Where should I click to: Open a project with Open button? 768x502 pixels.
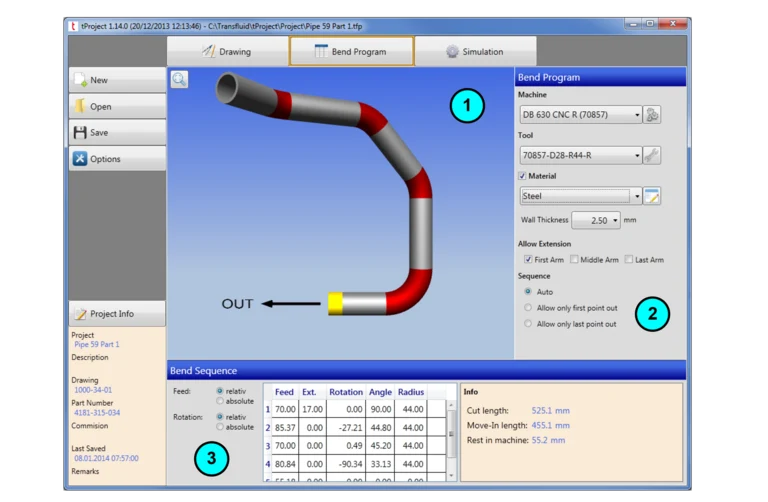117,106
